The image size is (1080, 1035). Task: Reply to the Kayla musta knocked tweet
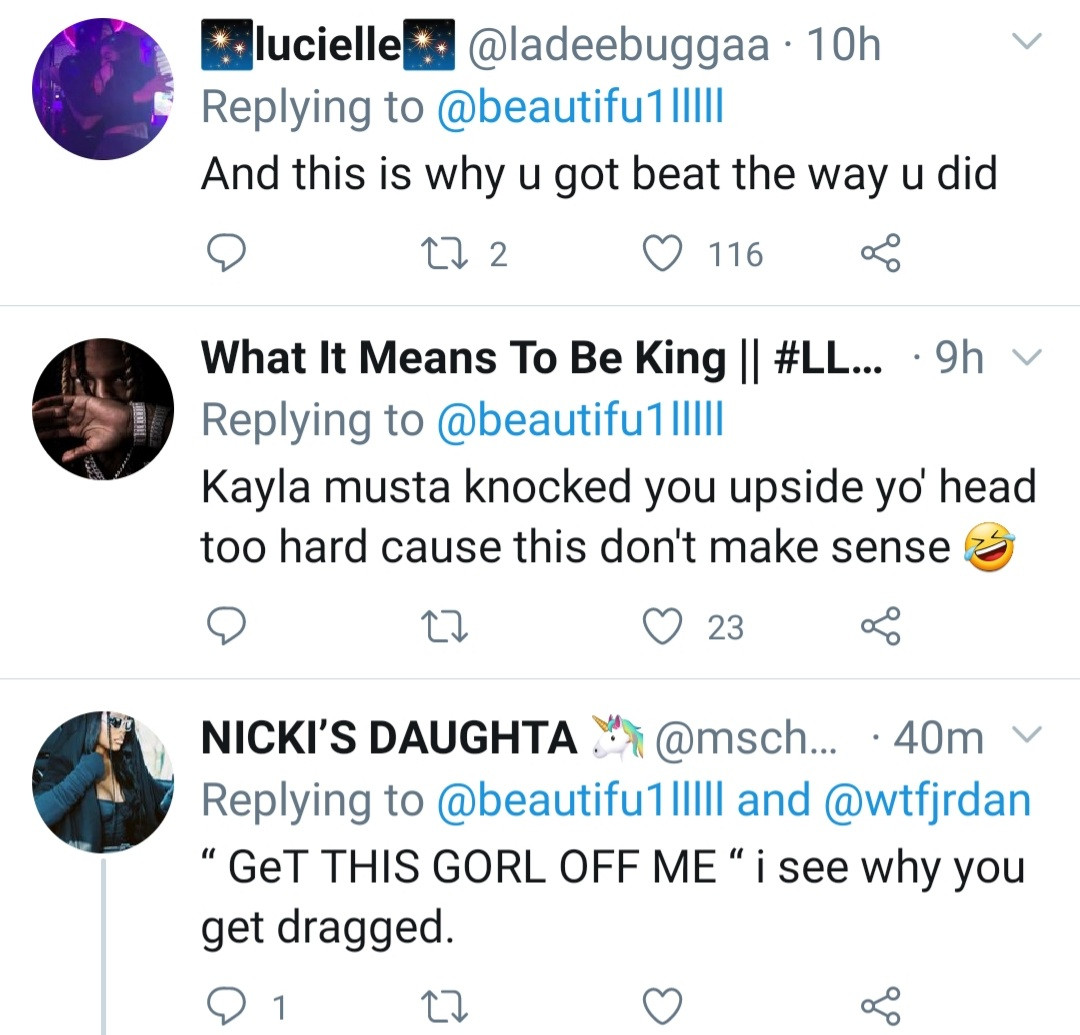click(x=226, y=627)
